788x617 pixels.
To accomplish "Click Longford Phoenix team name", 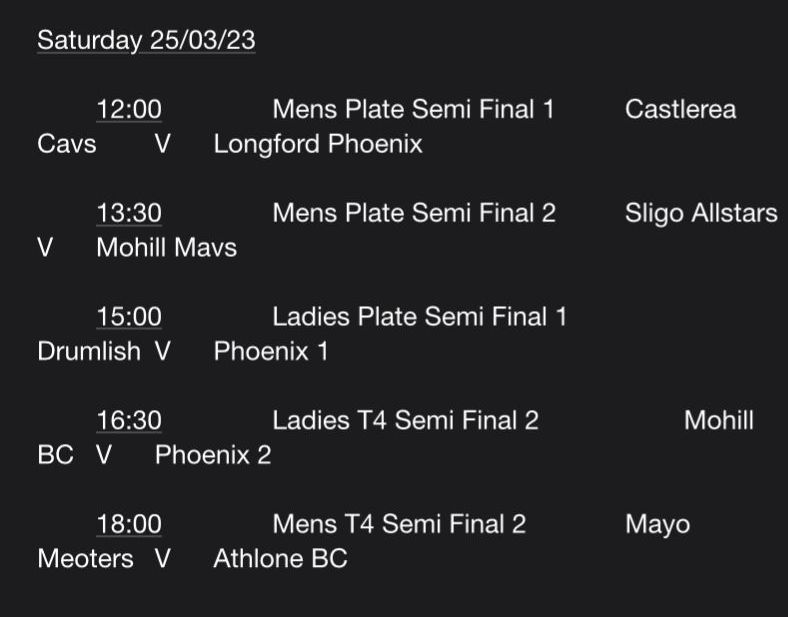I will click(318, 144).
